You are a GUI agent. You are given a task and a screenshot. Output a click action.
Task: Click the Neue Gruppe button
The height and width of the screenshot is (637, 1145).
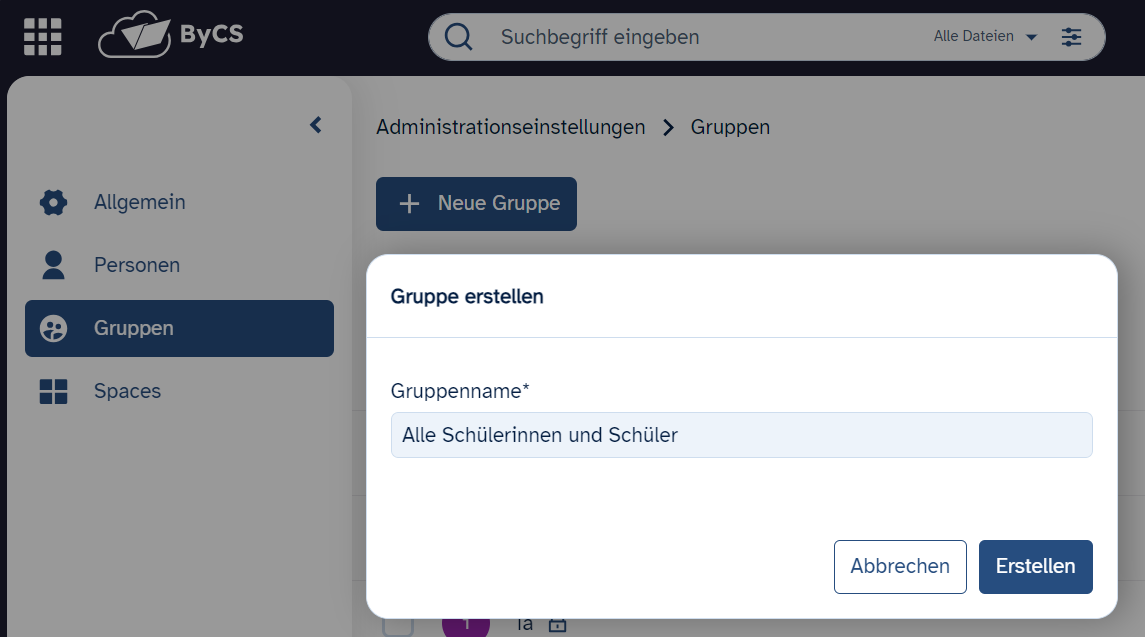[476, 204]
